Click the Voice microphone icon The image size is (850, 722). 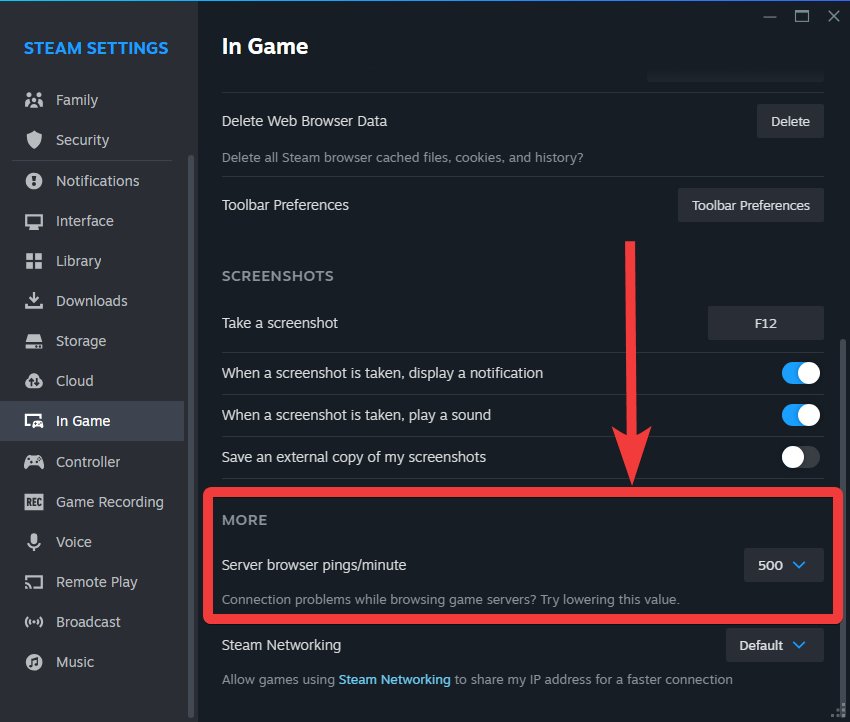[34, 542]
